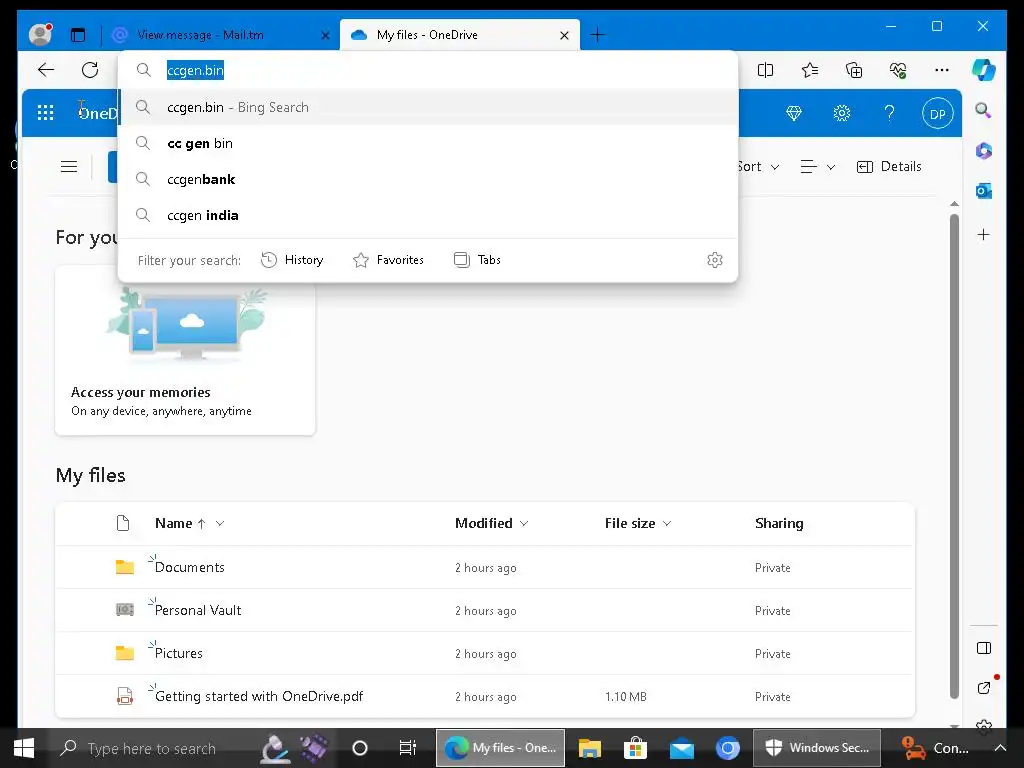Screen dimensions: 1024x768
Task: Open the DP account manager avatar
Action: tap(938, 114)
